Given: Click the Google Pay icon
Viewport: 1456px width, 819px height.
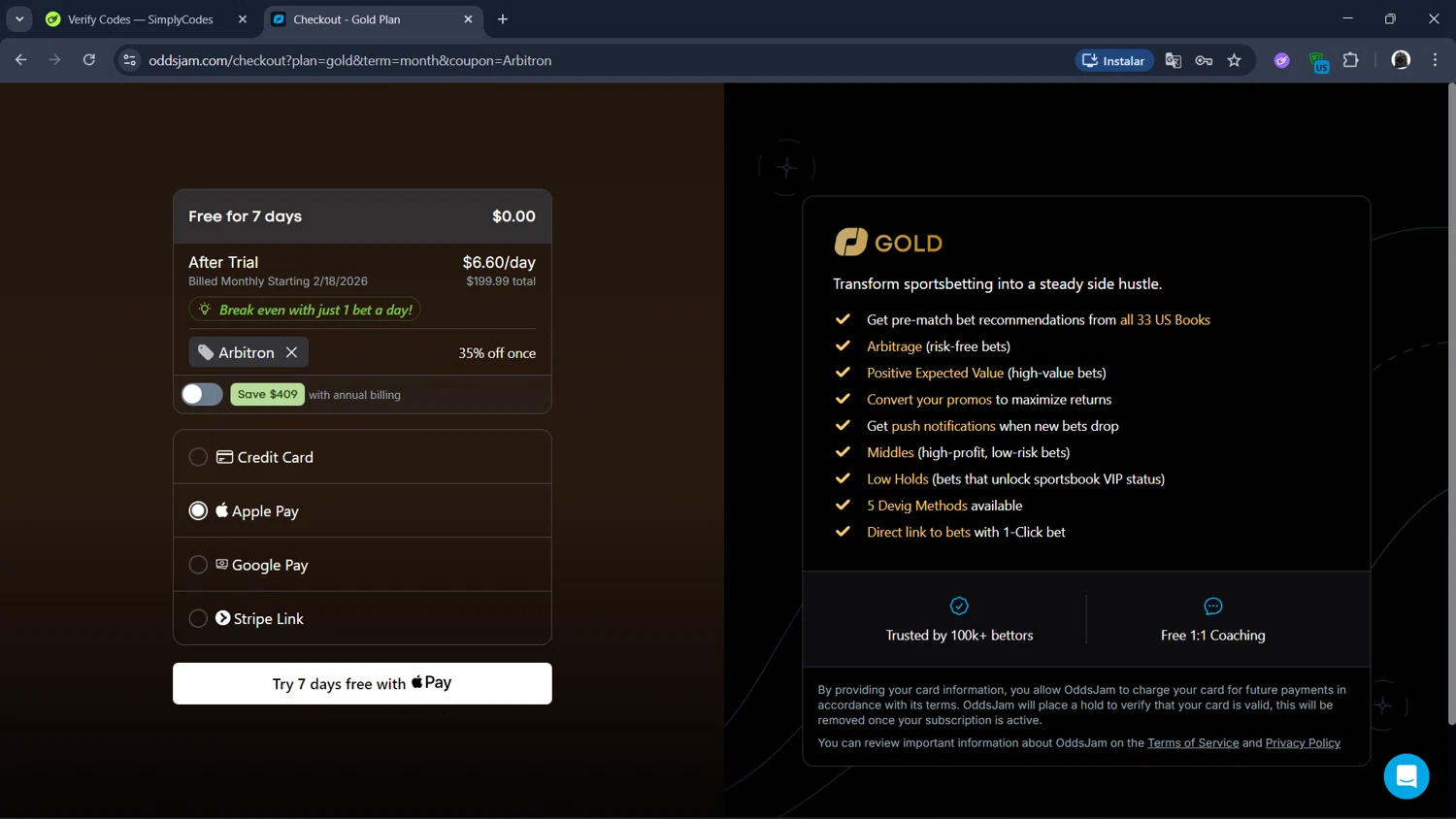Looking at the screenshot, I should pos(221,564).
